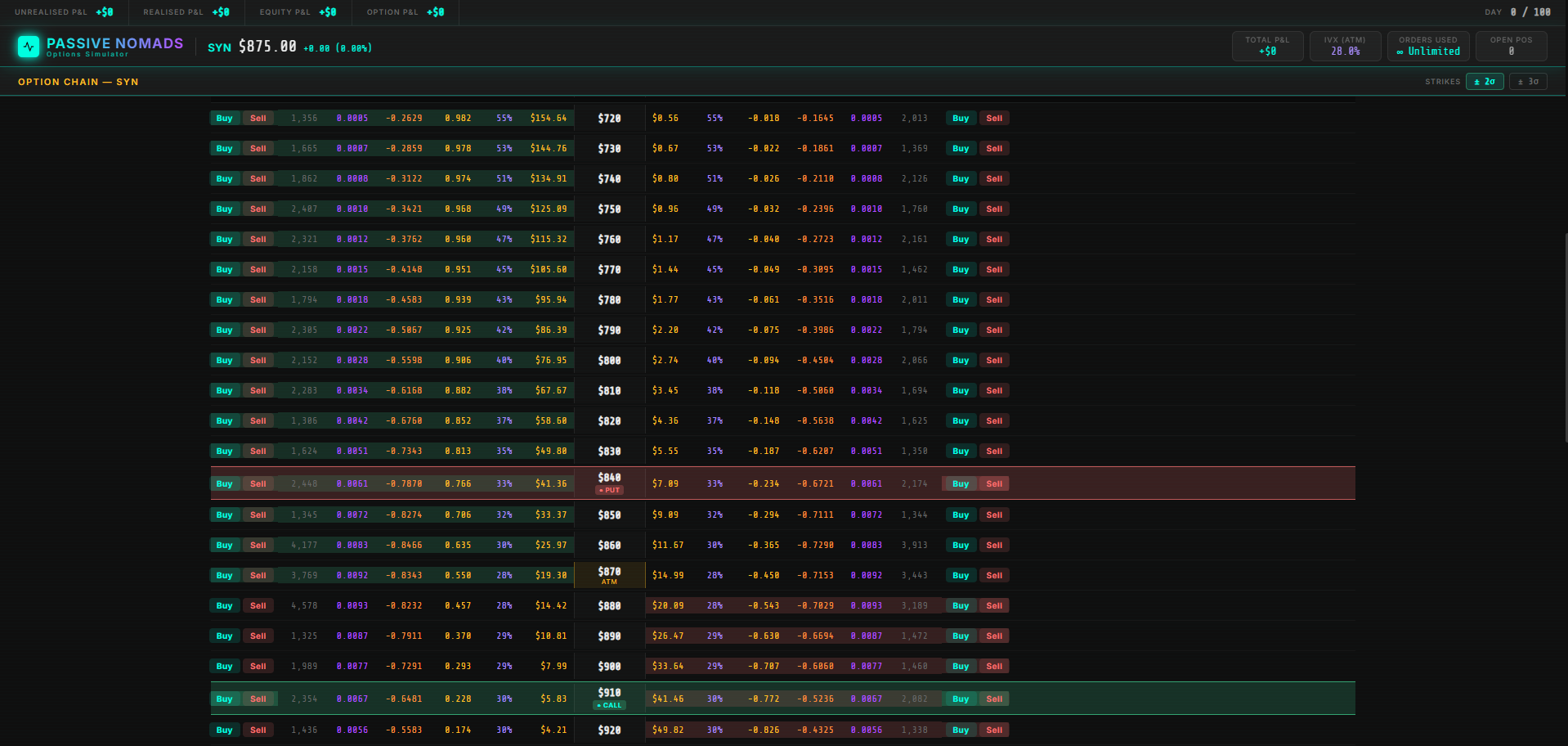Image resolution: width=1568 pixels, height=746 pixels.
Task: Buy the $740 strike put
Action: (961, 179)
